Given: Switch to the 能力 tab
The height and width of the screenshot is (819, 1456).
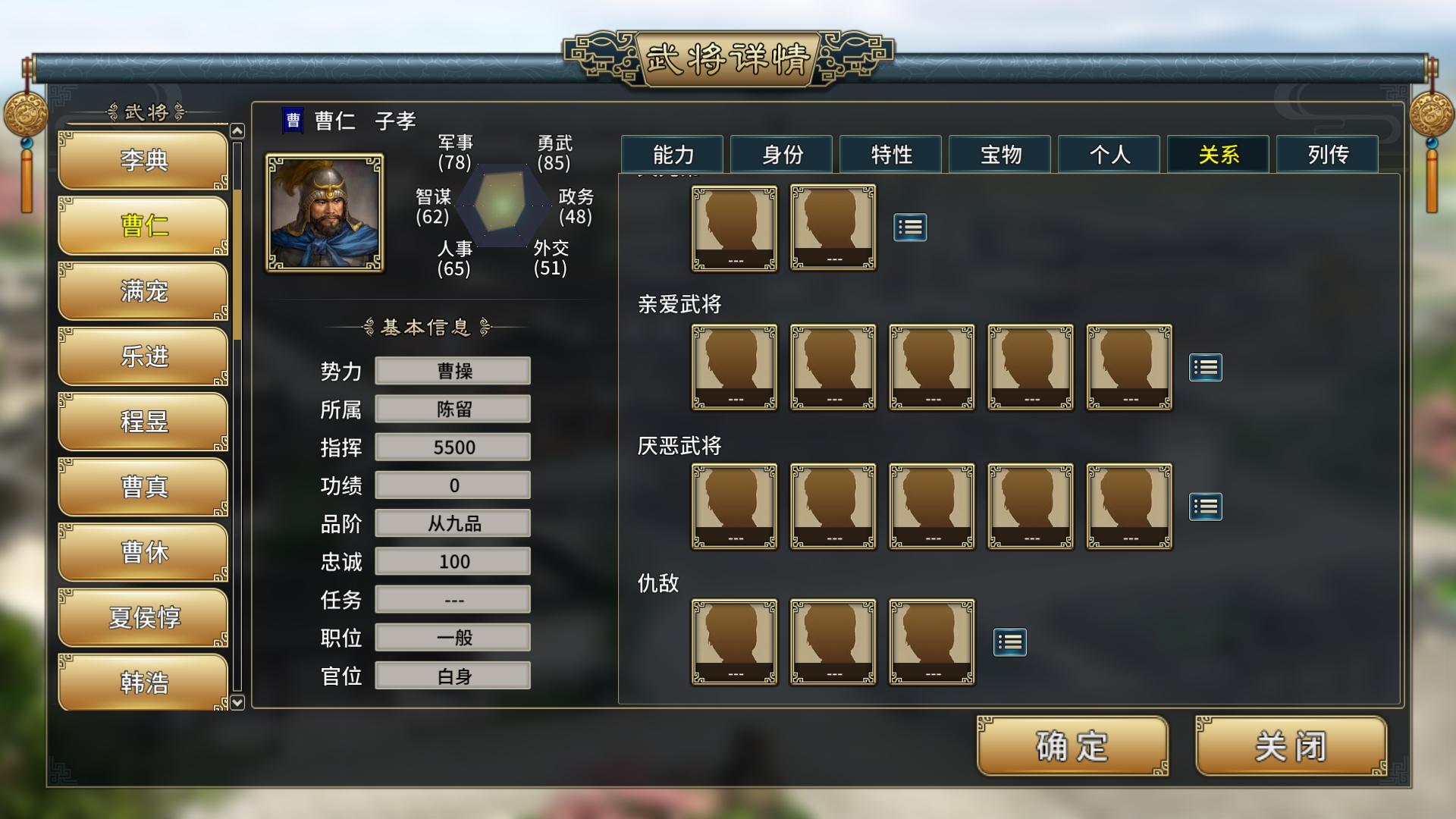Looking at the screenshot, I should pos(673,155).
